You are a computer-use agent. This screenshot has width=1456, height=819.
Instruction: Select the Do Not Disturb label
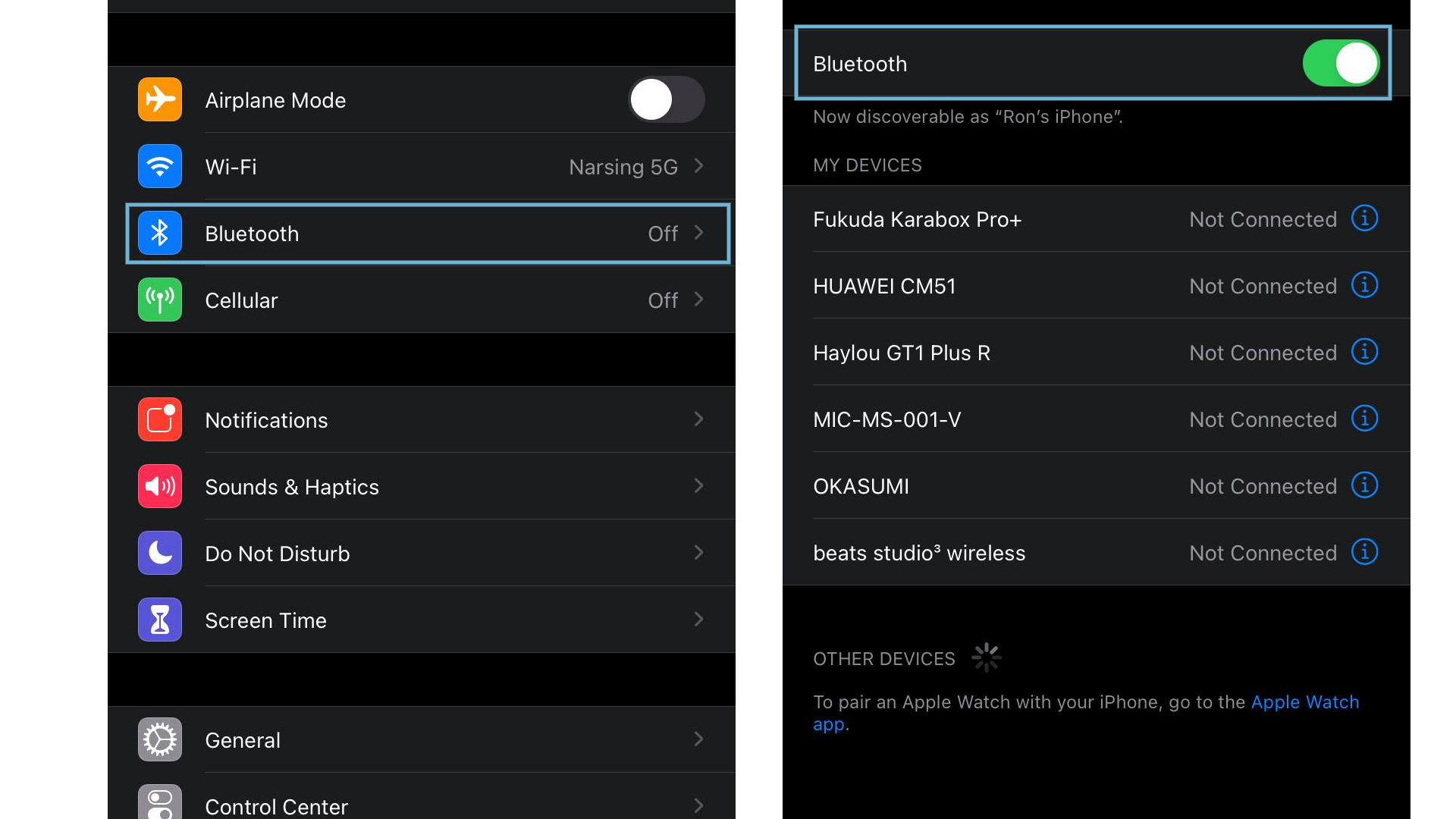278,554
